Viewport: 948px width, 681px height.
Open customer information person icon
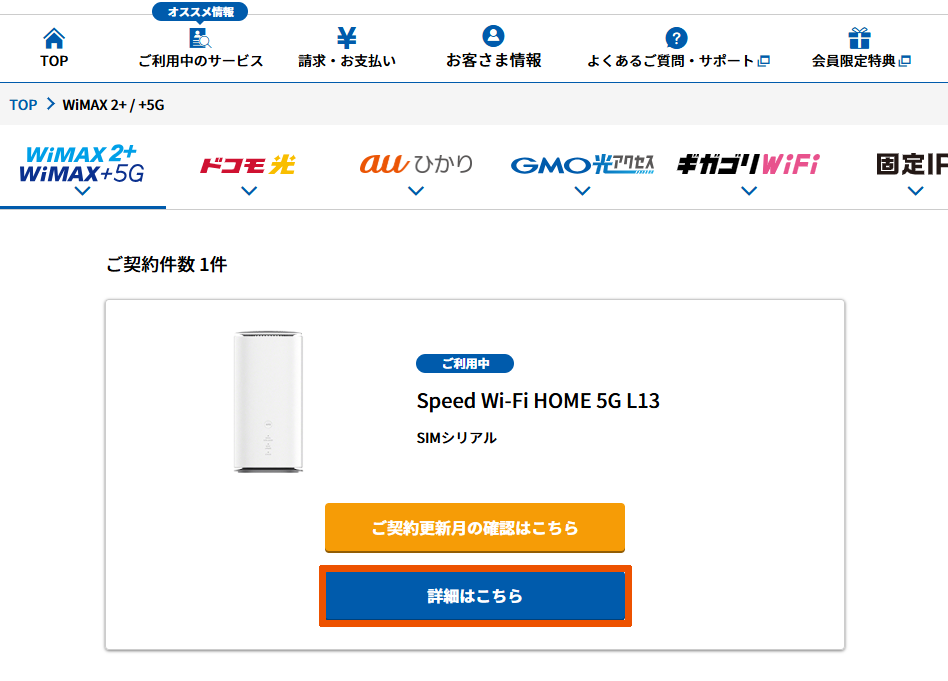coord(493,37)
